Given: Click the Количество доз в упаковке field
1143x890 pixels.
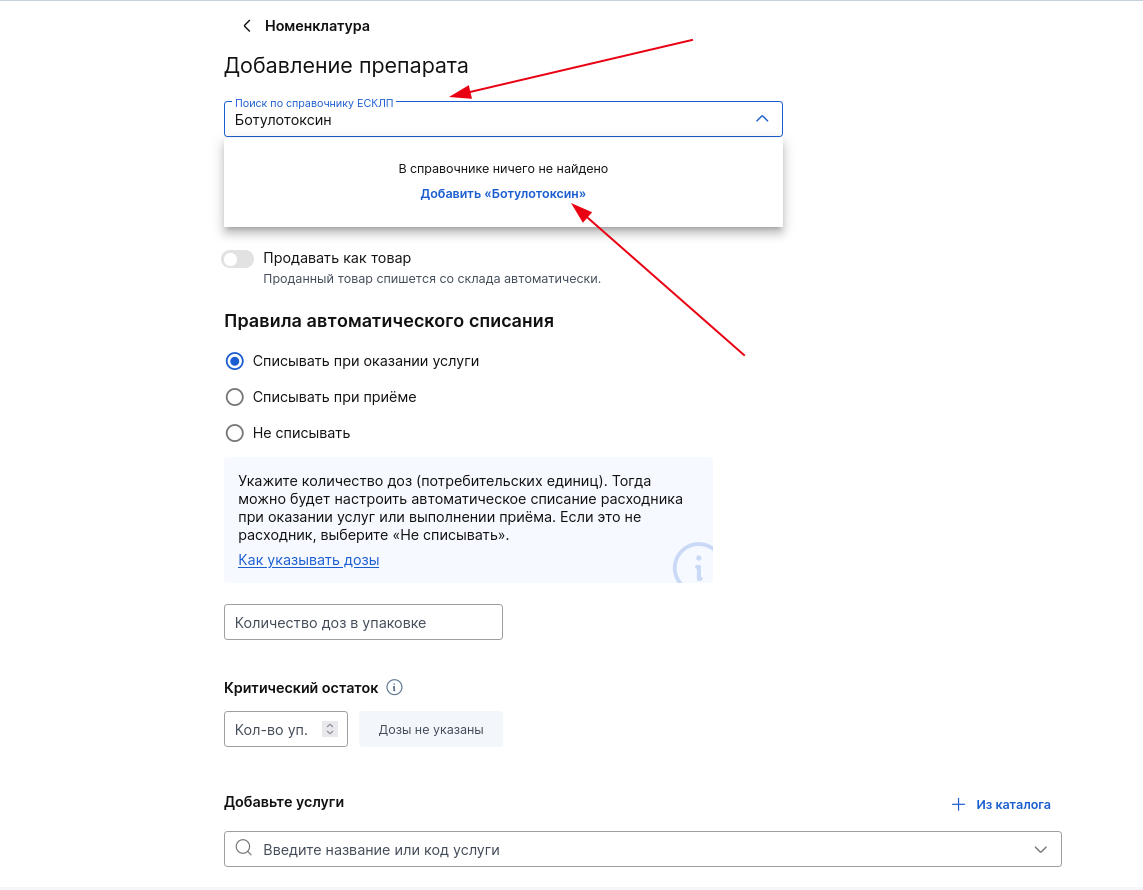Looking at the screenshot, I should 363,622.
